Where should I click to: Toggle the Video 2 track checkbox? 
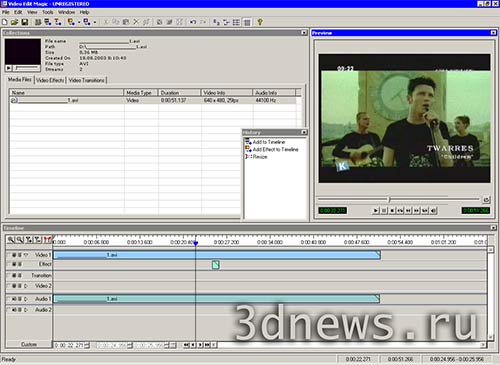pyautogui.click(x=9, y=286)
